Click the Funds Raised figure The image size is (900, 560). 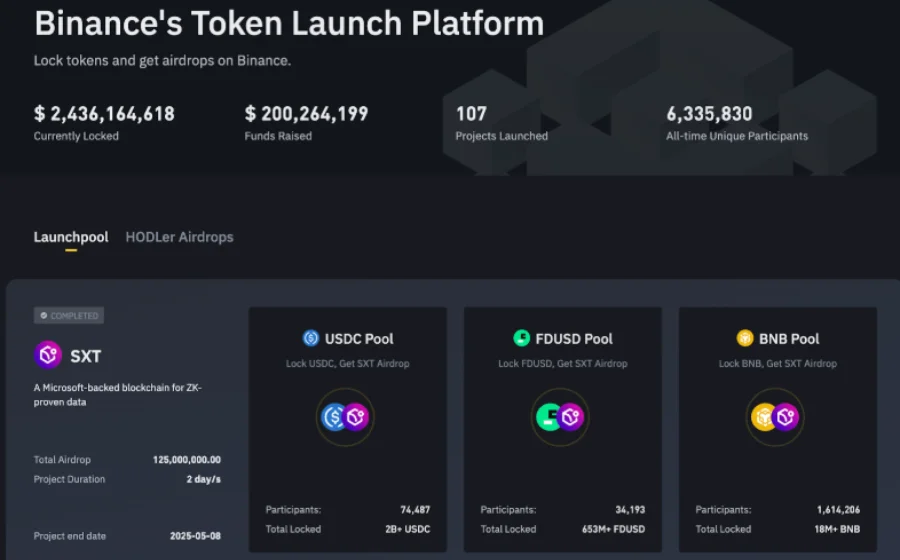point(307,114)
